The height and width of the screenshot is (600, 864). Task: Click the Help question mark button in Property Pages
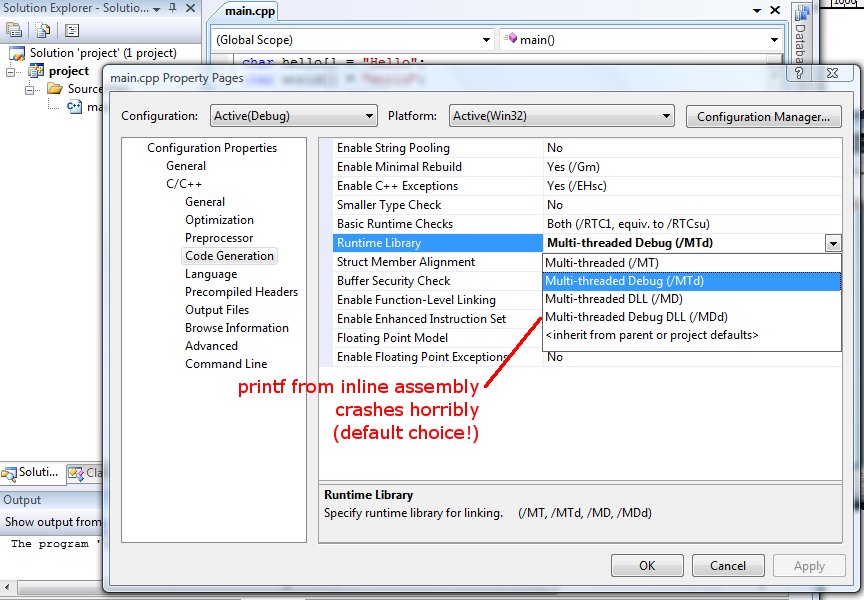[x=800, y=73]
